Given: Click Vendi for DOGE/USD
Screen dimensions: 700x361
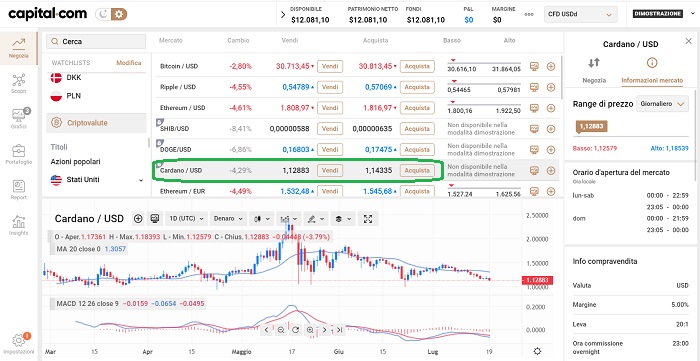Looking at the screenshot, I should (x=330, y=149).
